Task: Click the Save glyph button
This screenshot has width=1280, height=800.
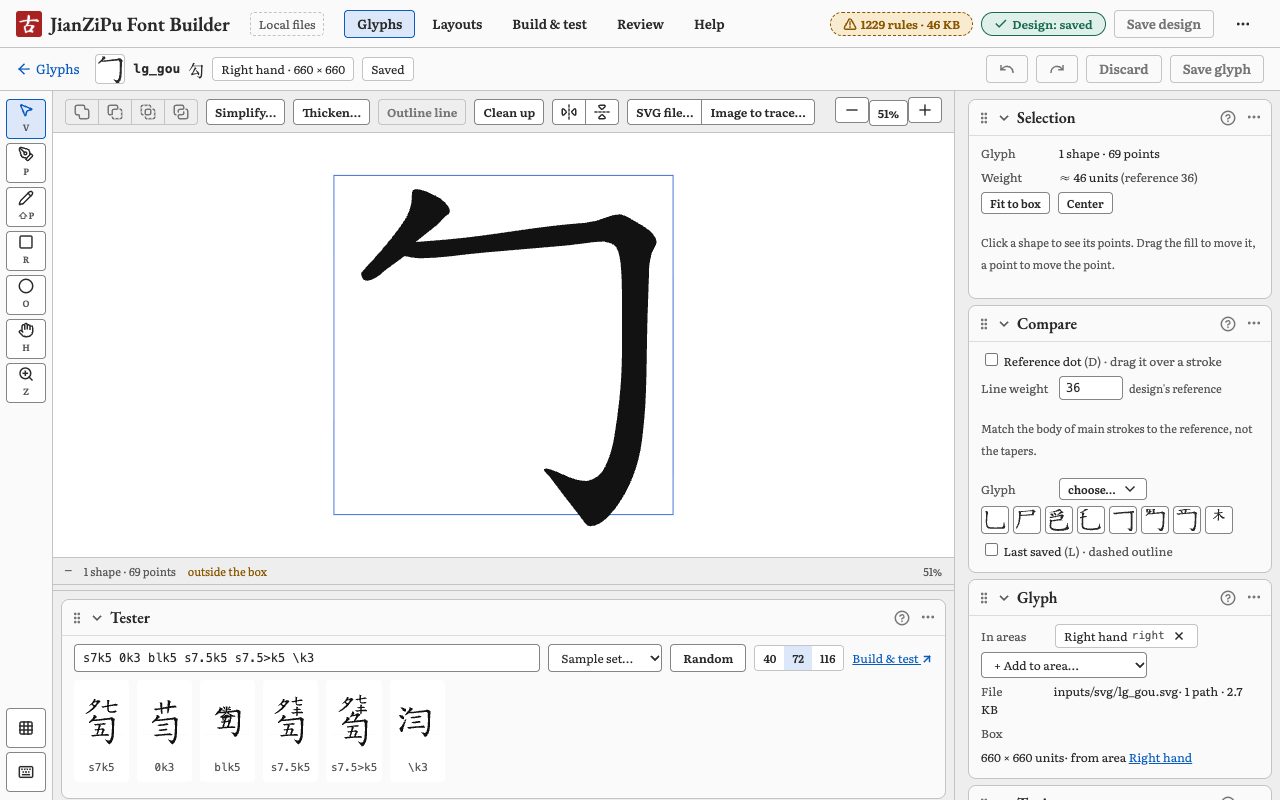Action: pyautogui.click(x=1217, y=69)
